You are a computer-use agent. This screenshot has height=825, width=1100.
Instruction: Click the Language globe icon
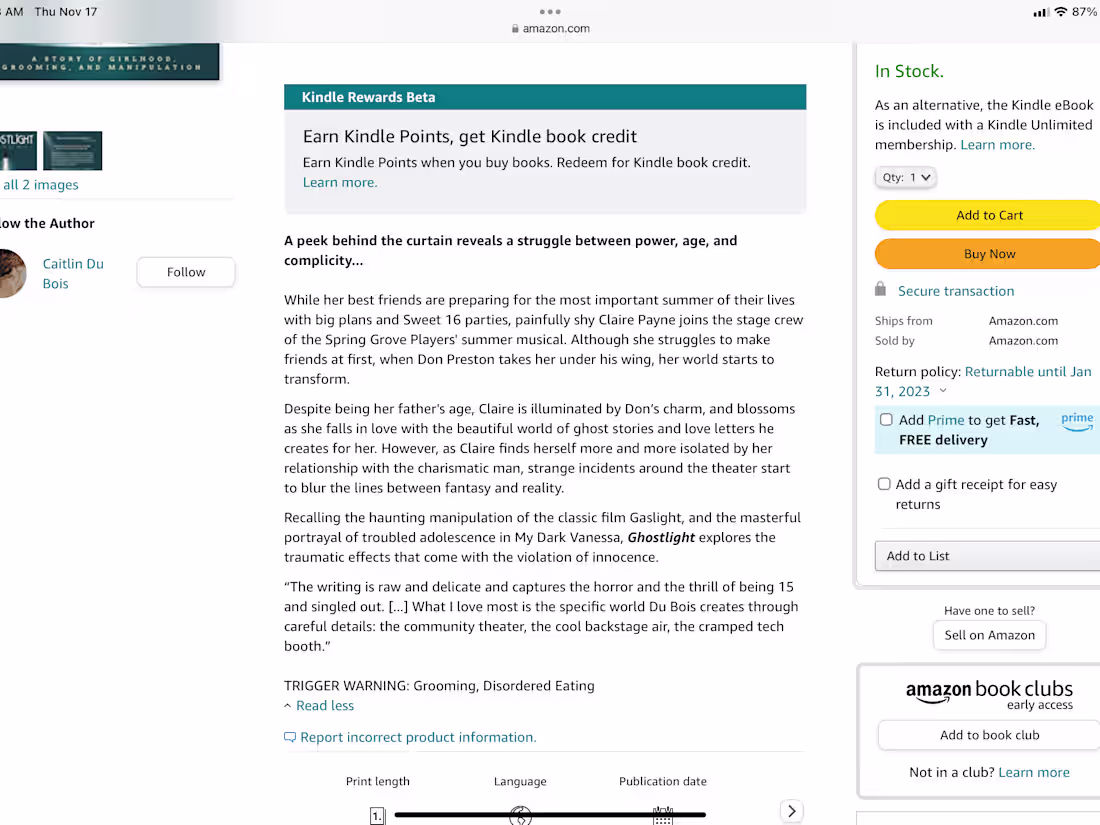(520, 815)
